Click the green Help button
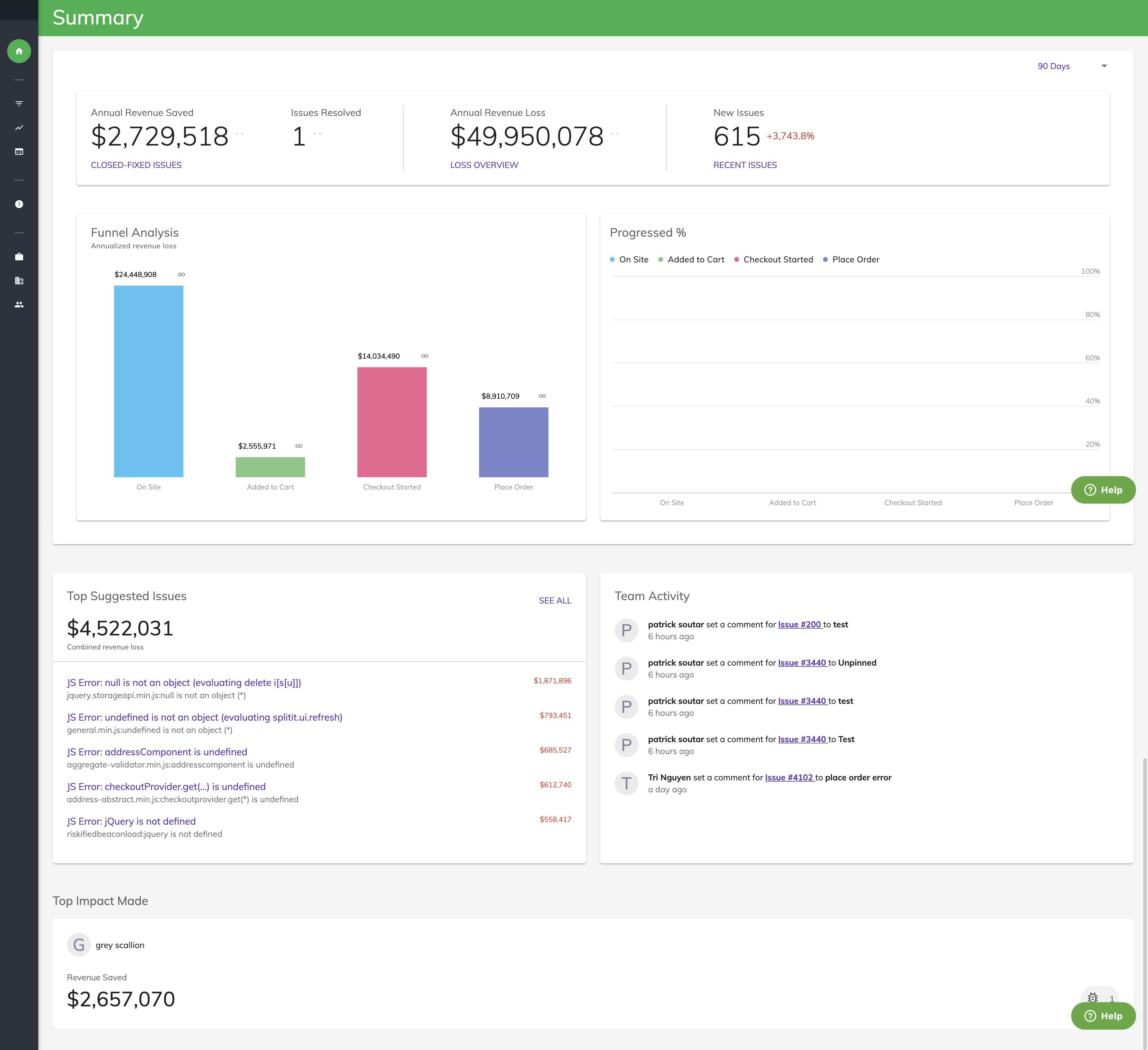The image size is (1148, 1050). coord(1103,1016)
